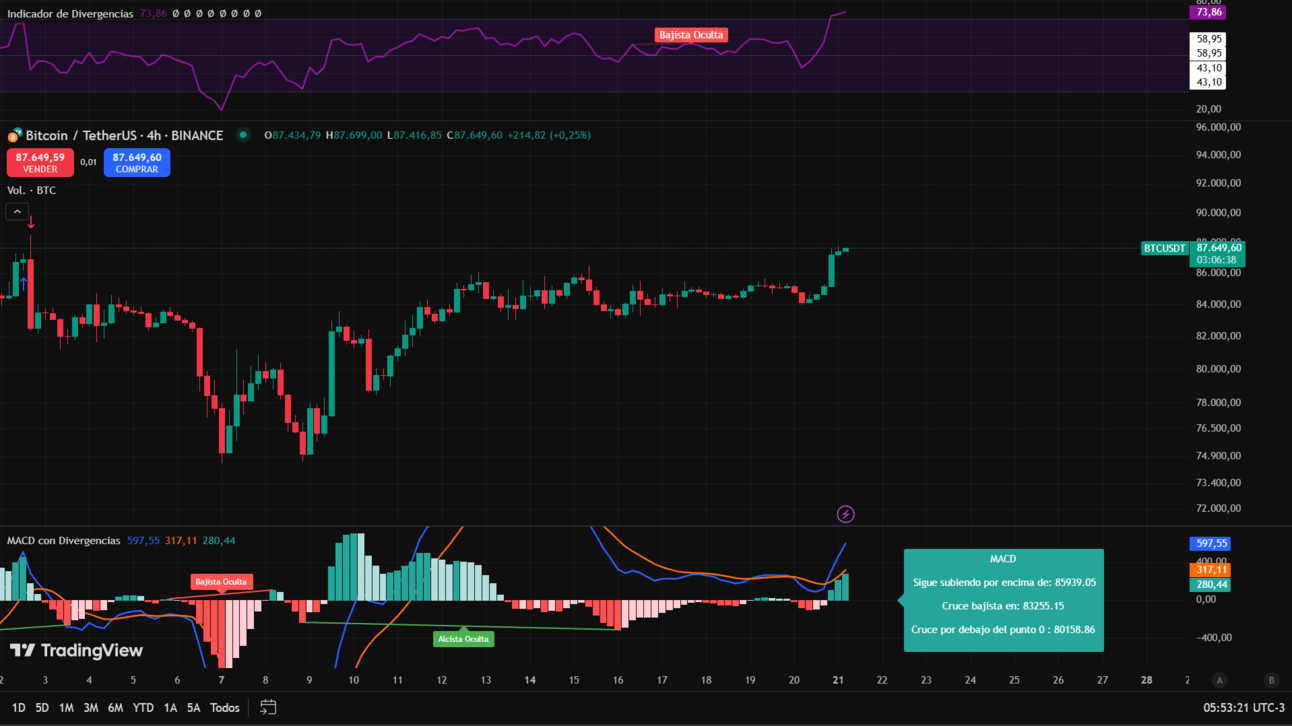Image resolution: width=1292 pixels, height=726 pixels.
Task: Click the 20,00 oscillator scale label
Action: tap(1208, 109)
